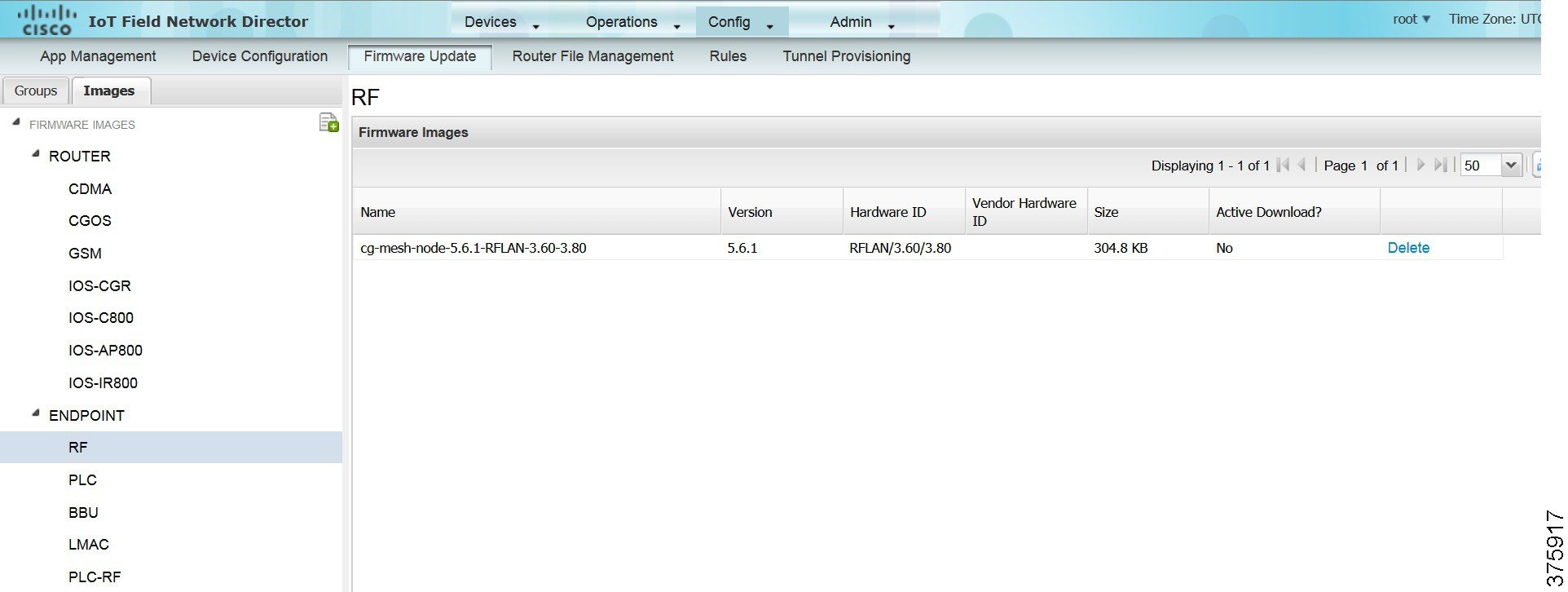
Task: Click the Firmware Images panel header
Action: (946, 132)
